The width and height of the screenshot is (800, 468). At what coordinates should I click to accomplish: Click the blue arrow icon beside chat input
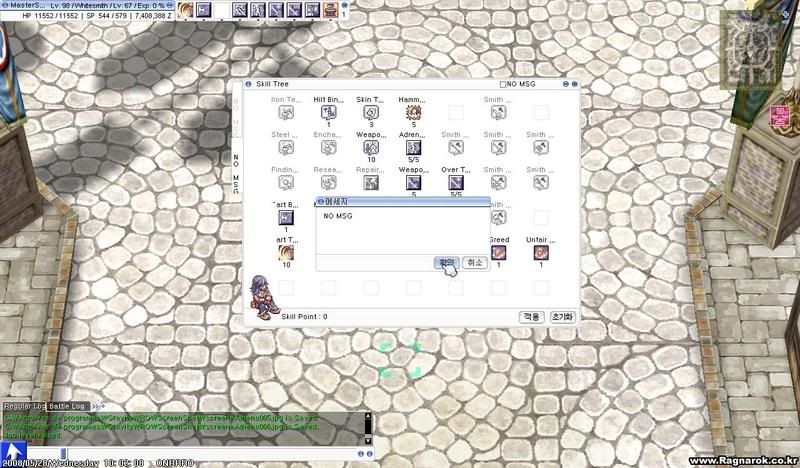pyautogui.click(x=13, y=452)
